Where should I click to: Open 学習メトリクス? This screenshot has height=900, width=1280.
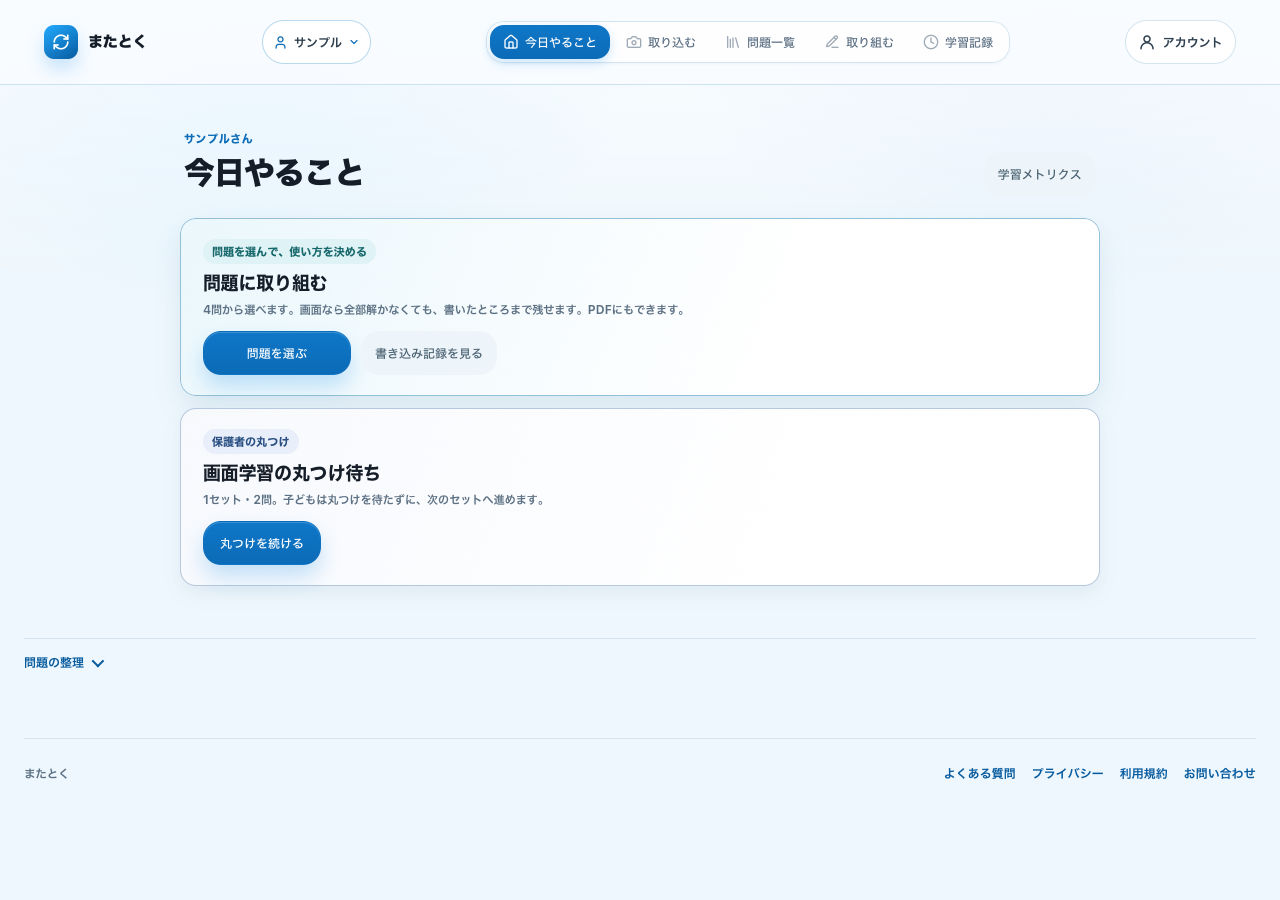1039,174
